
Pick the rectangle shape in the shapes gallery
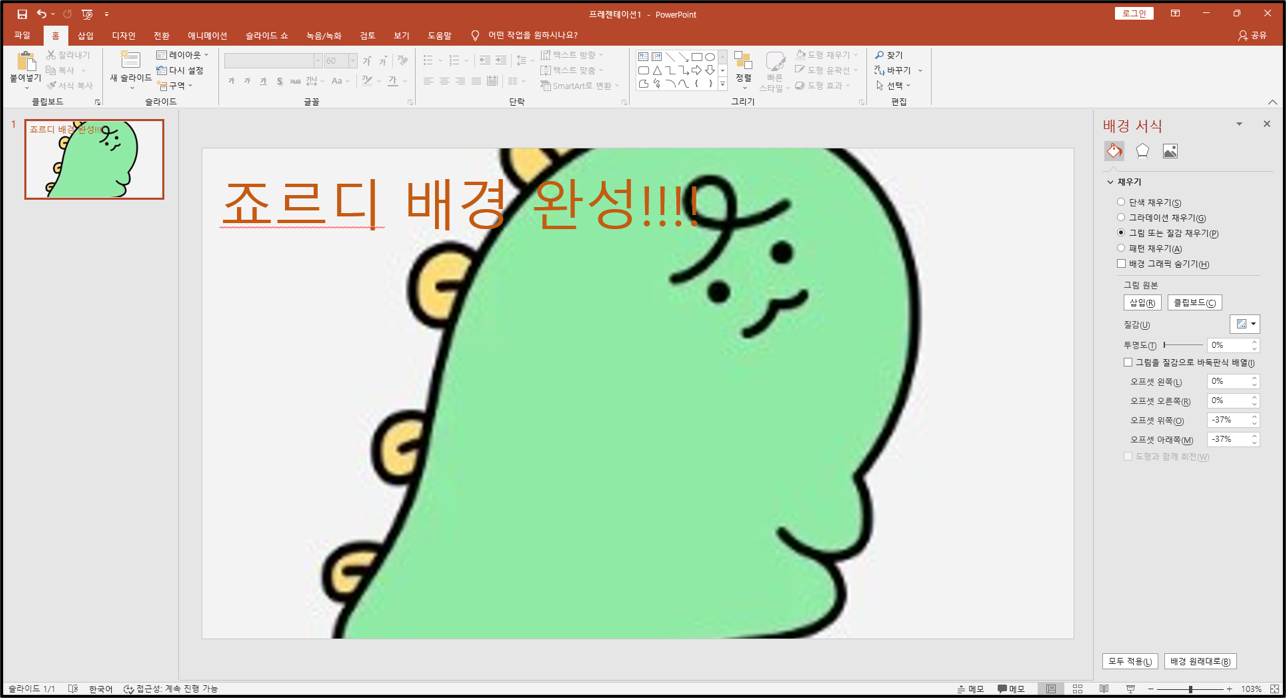point(697,57)
